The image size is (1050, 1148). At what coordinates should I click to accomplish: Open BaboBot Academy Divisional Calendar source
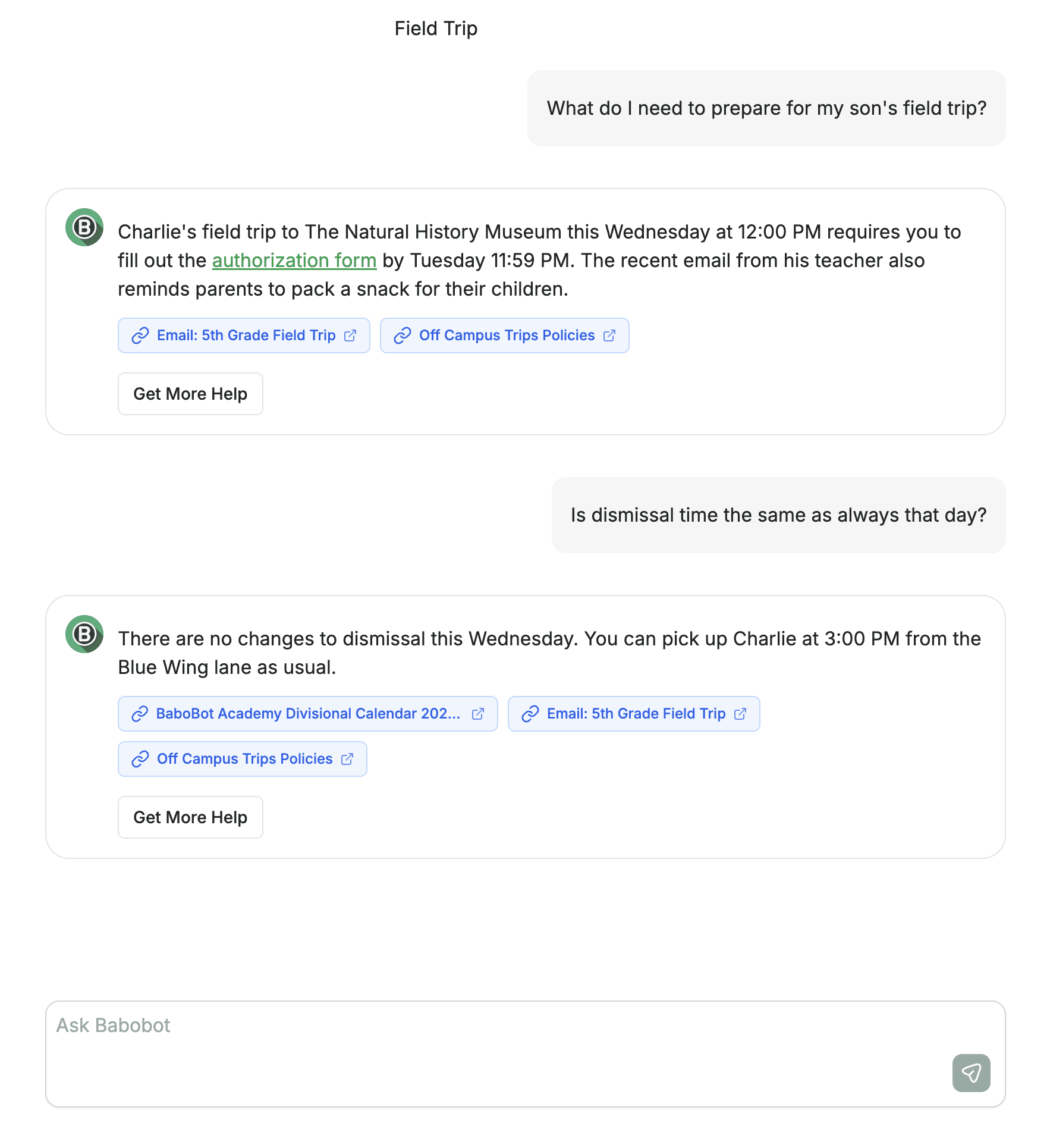pyautogui.click(x=307, y=714)
